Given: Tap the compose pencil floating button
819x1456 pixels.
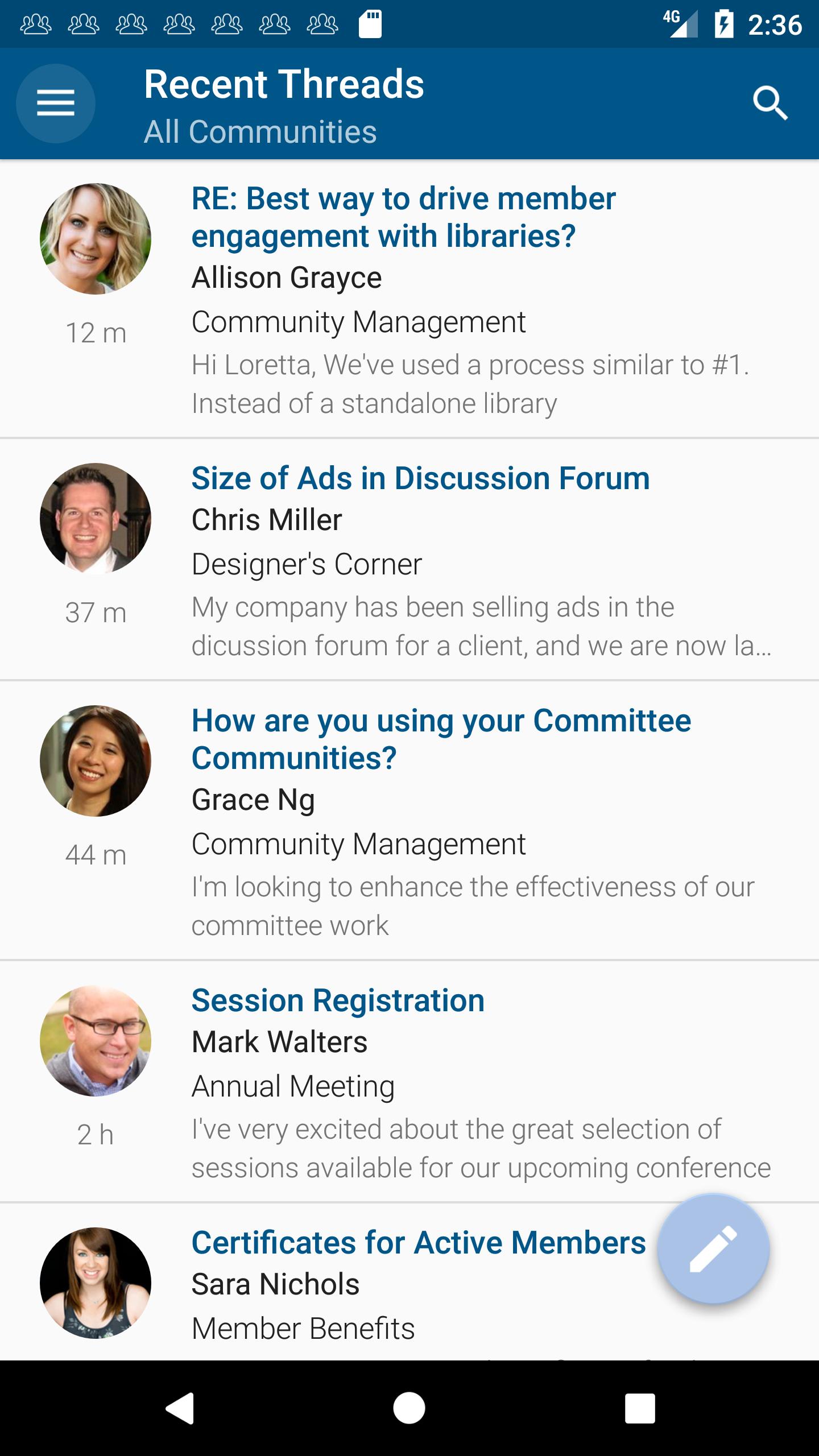Looking at the screenshot, I should coord(713,1249).
